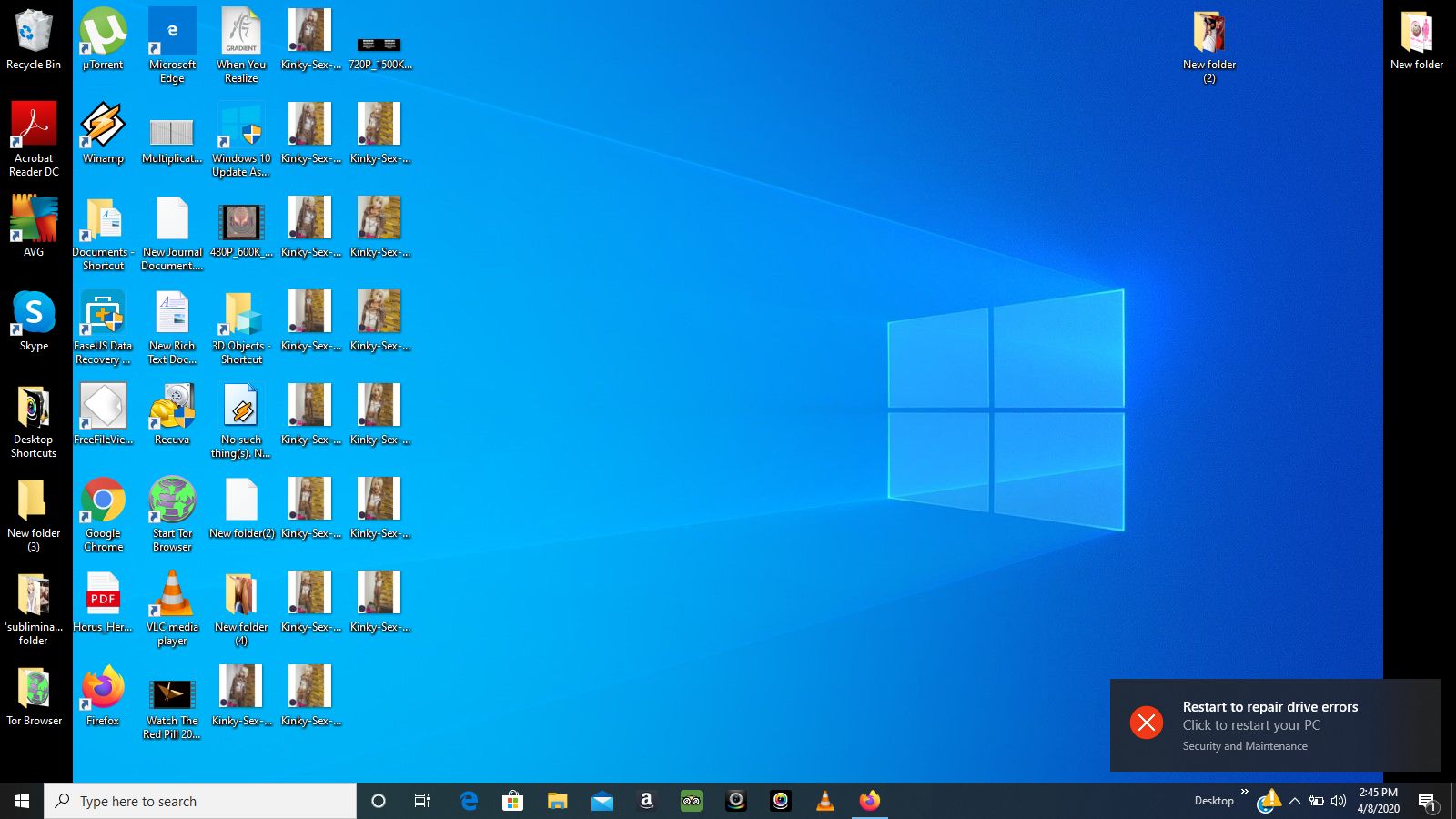The width and height of the screenshot is (1456, 819).
Task: Launch Edge from the taskbar
Action: point(469,801)
